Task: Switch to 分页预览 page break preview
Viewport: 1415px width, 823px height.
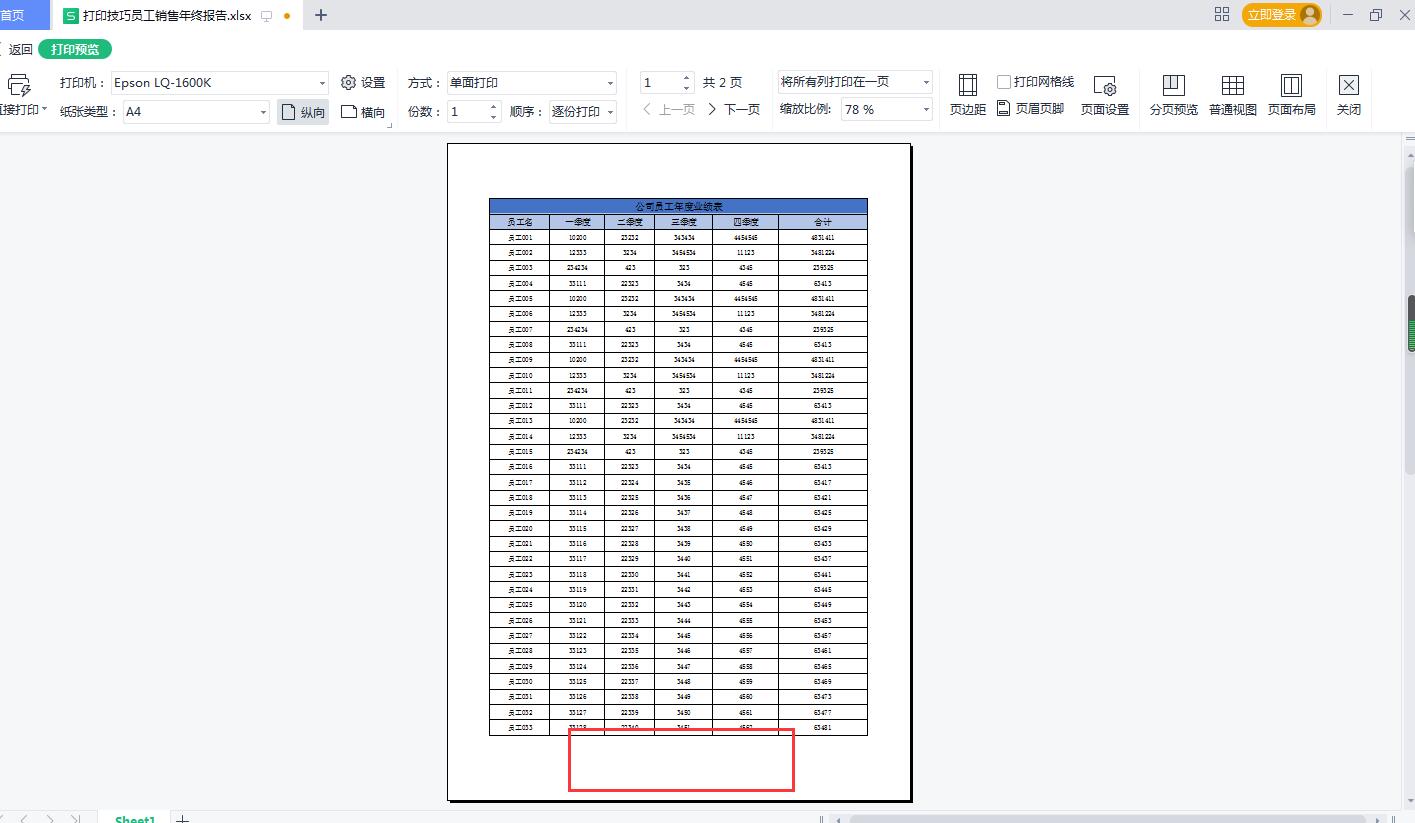Action: pos(1171,96)
